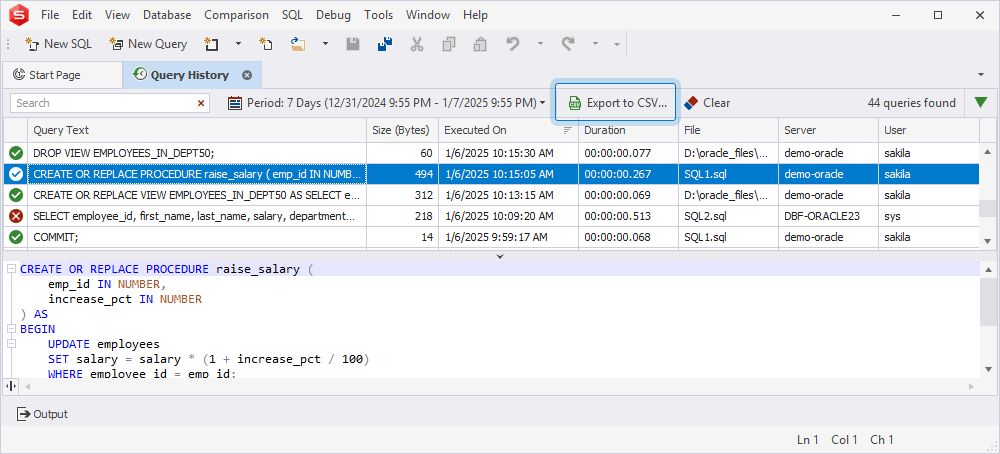Open the Comparison menu

pos(237,15)
